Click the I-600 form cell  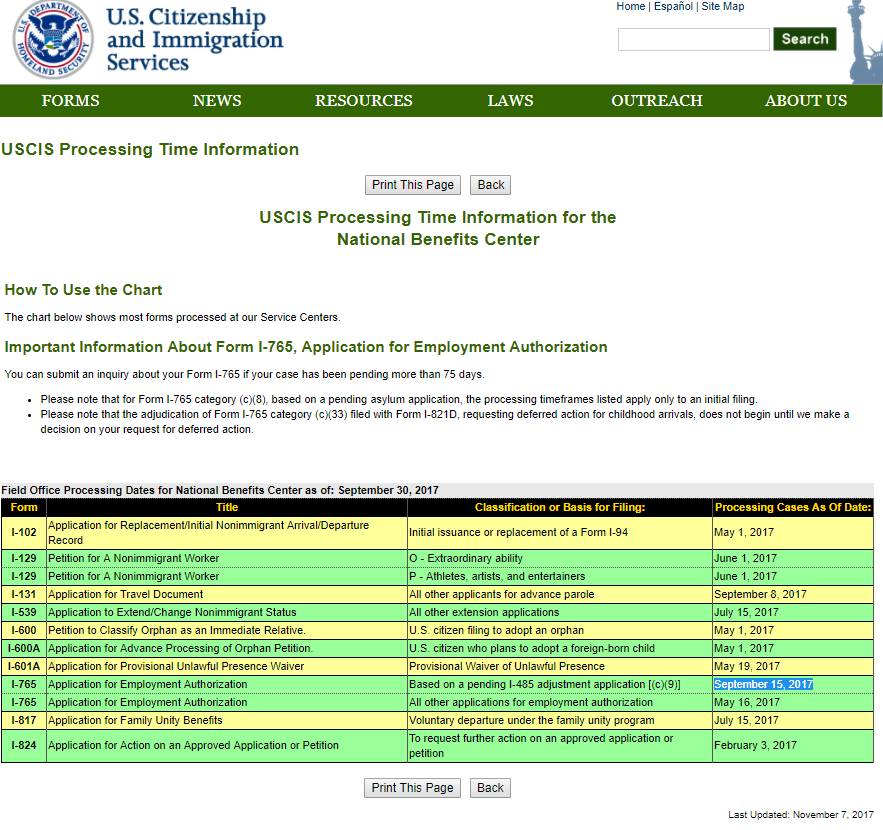[24, 631]
